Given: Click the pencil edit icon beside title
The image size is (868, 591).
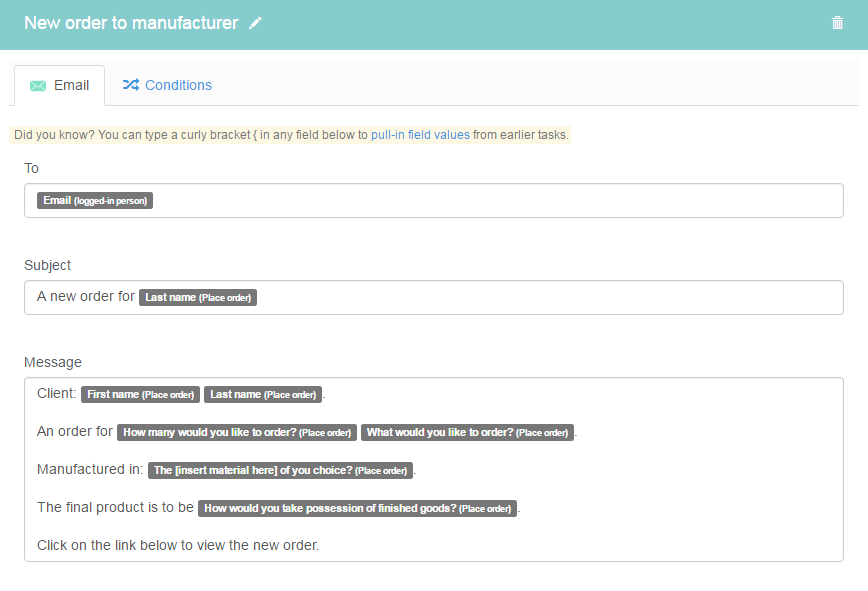Looking at the screenshot, I should [255, 23].
